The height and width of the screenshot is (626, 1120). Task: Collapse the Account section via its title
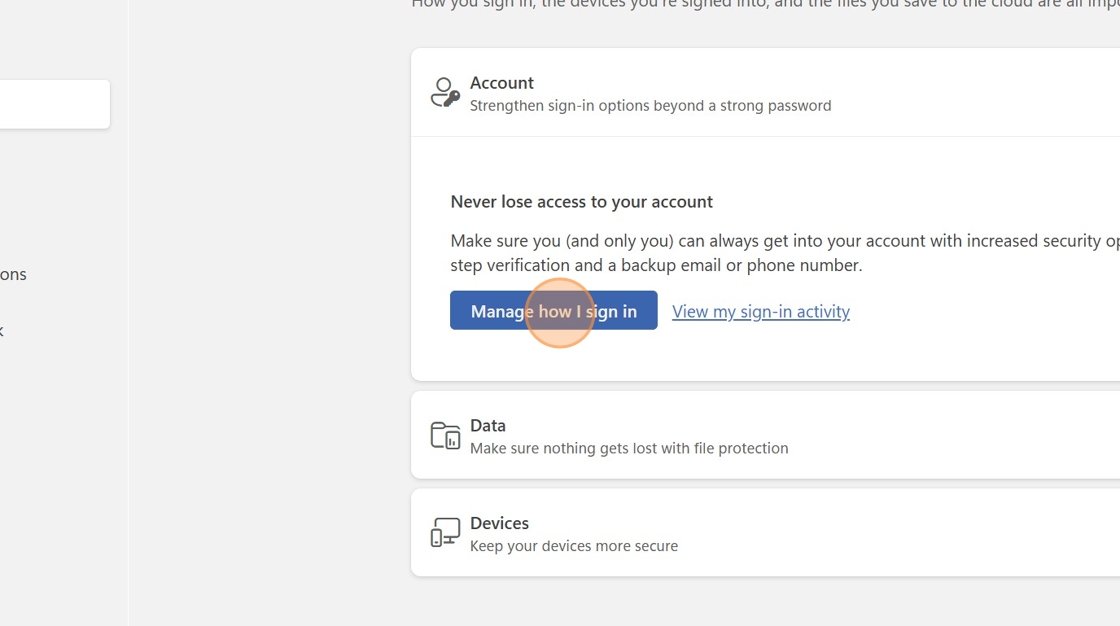[502, 83]
